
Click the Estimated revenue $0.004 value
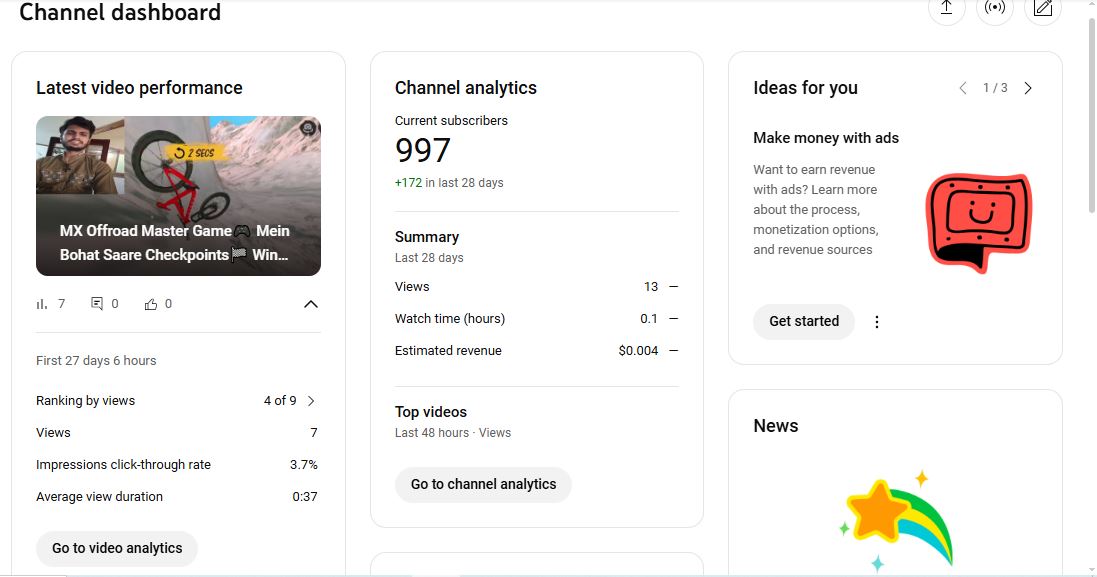[x=638, y=351]
